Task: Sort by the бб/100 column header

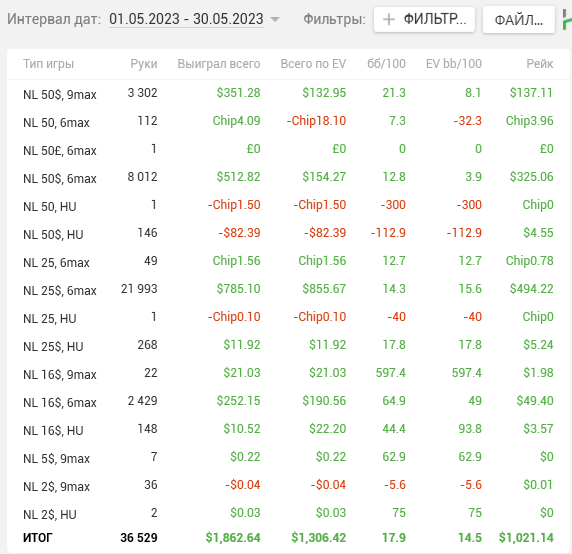Action: [x=386, y=64]
